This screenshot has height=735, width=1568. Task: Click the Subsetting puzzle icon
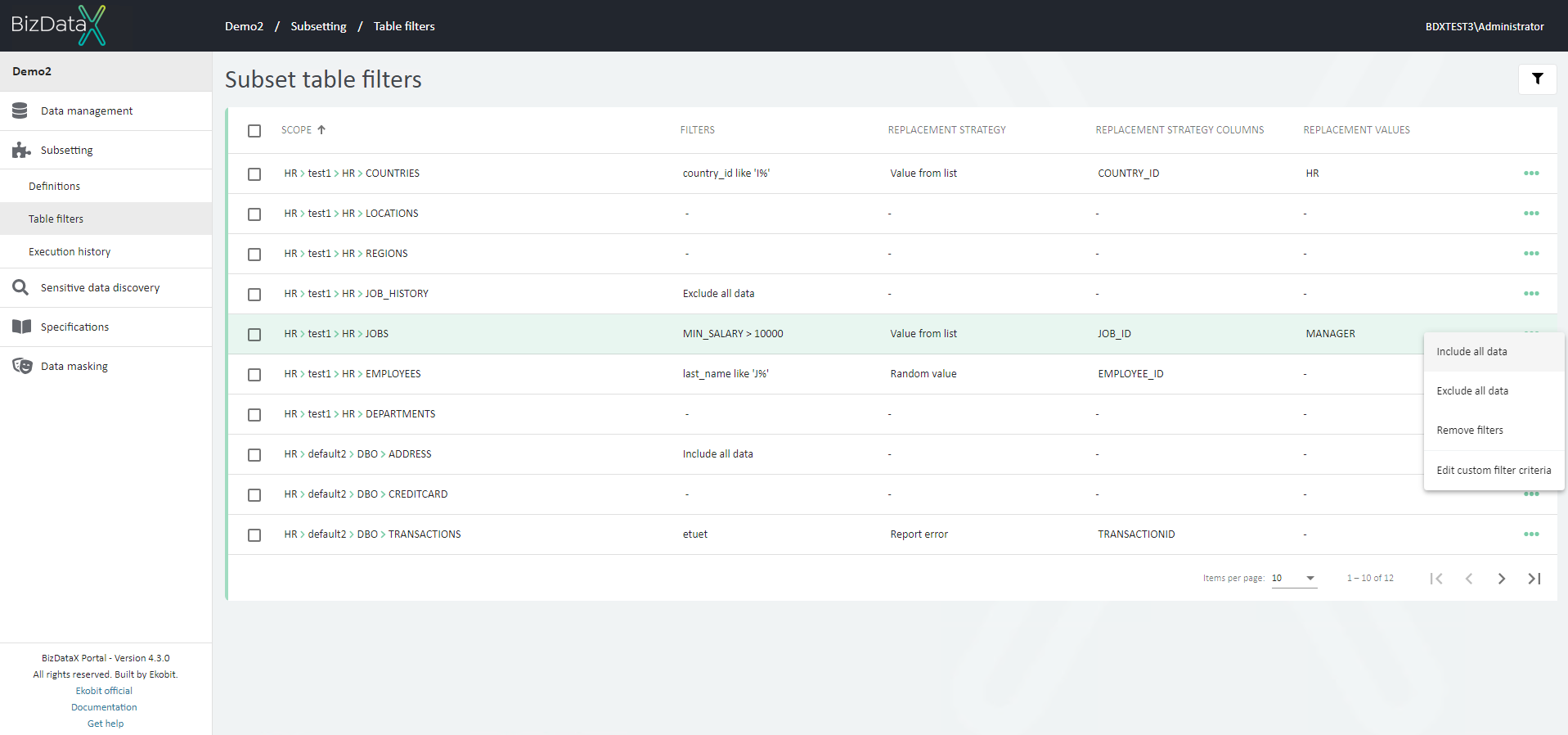tap(21, 150)
